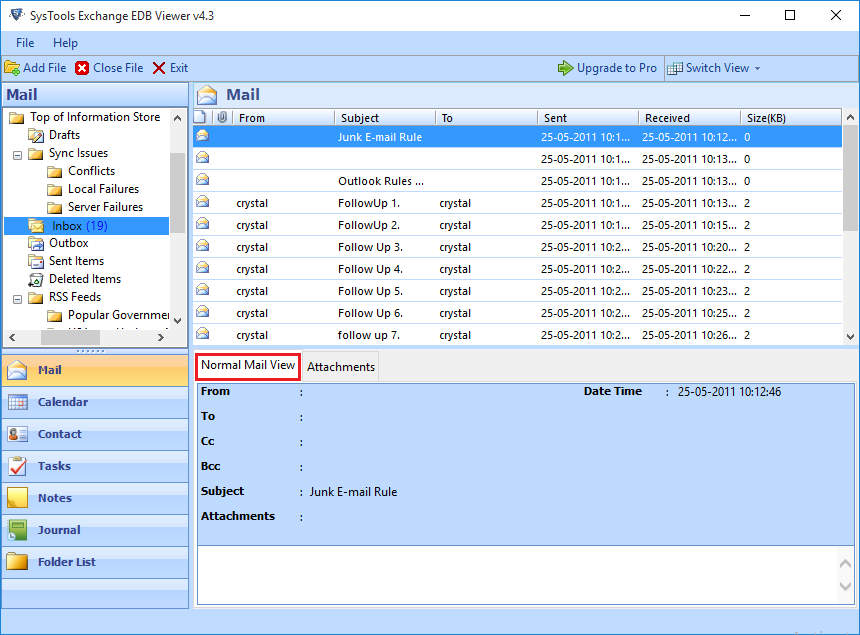Click the Calendar icon in navigation pane
Screen dimensions: 860x635
point(18,402)
